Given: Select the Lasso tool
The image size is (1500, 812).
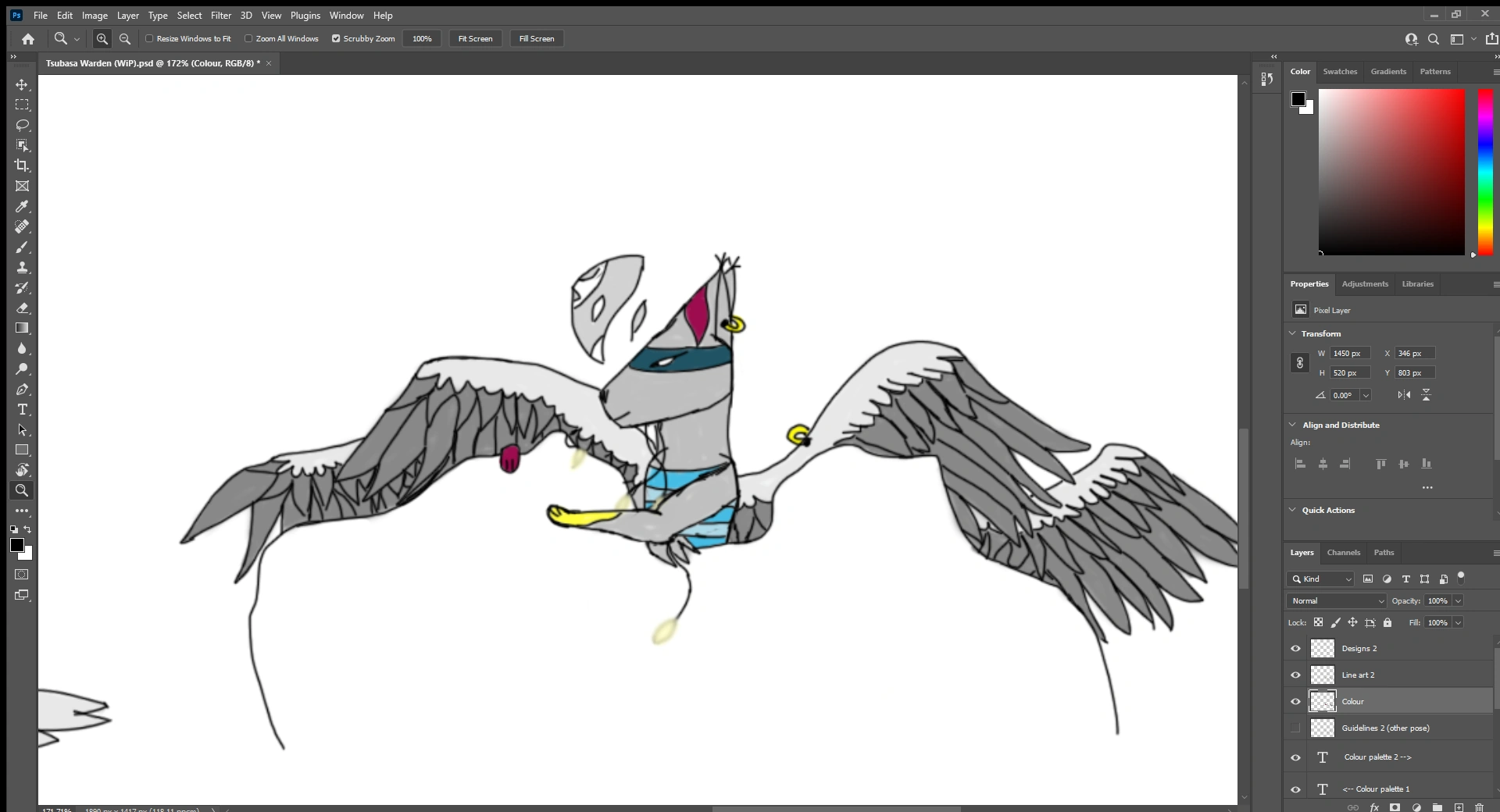Looking at the screenshot, I should click(x=22, y=126).
